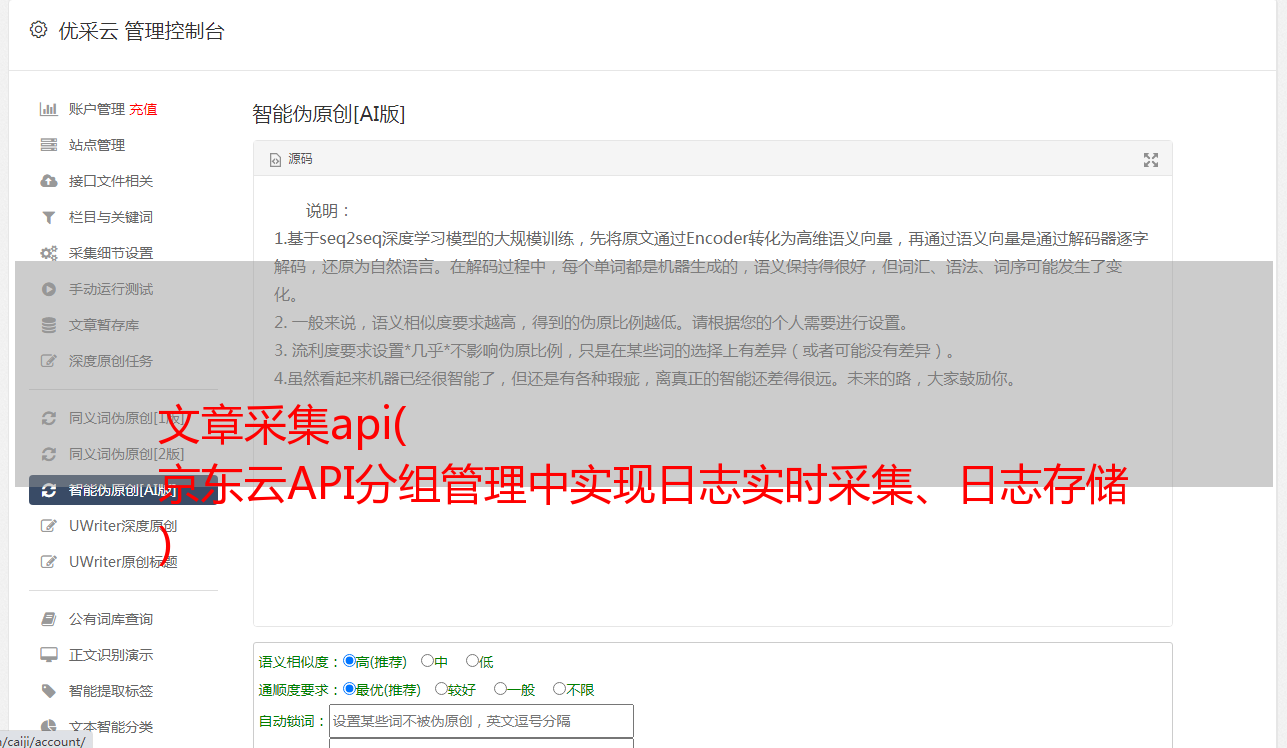
Task: Go to 正文识别演示 page
Action: 111,655
